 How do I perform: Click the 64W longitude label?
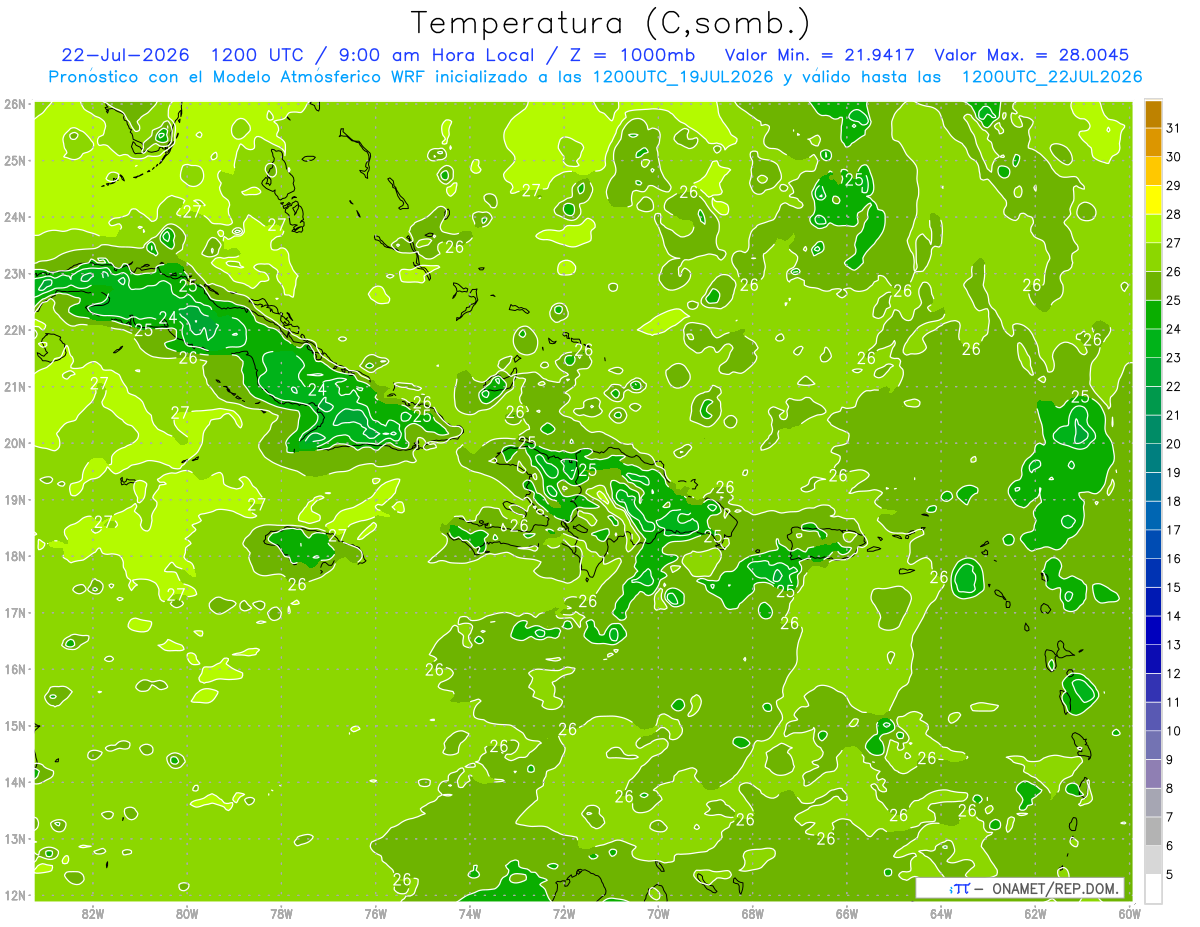(x=940, y=913)
